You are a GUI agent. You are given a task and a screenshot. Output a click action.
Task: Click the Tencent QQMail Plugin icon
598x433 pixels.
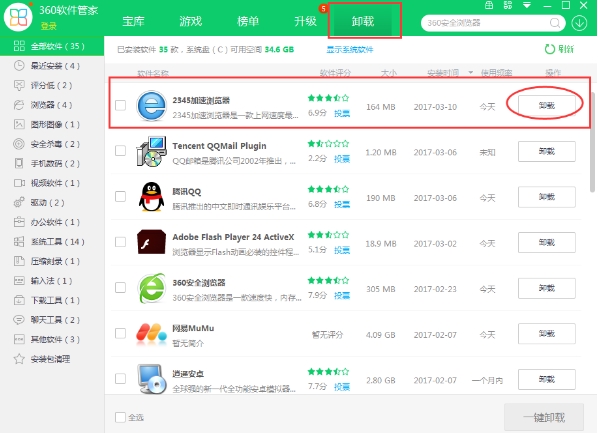pyautogui.click(x=151, y=151)
